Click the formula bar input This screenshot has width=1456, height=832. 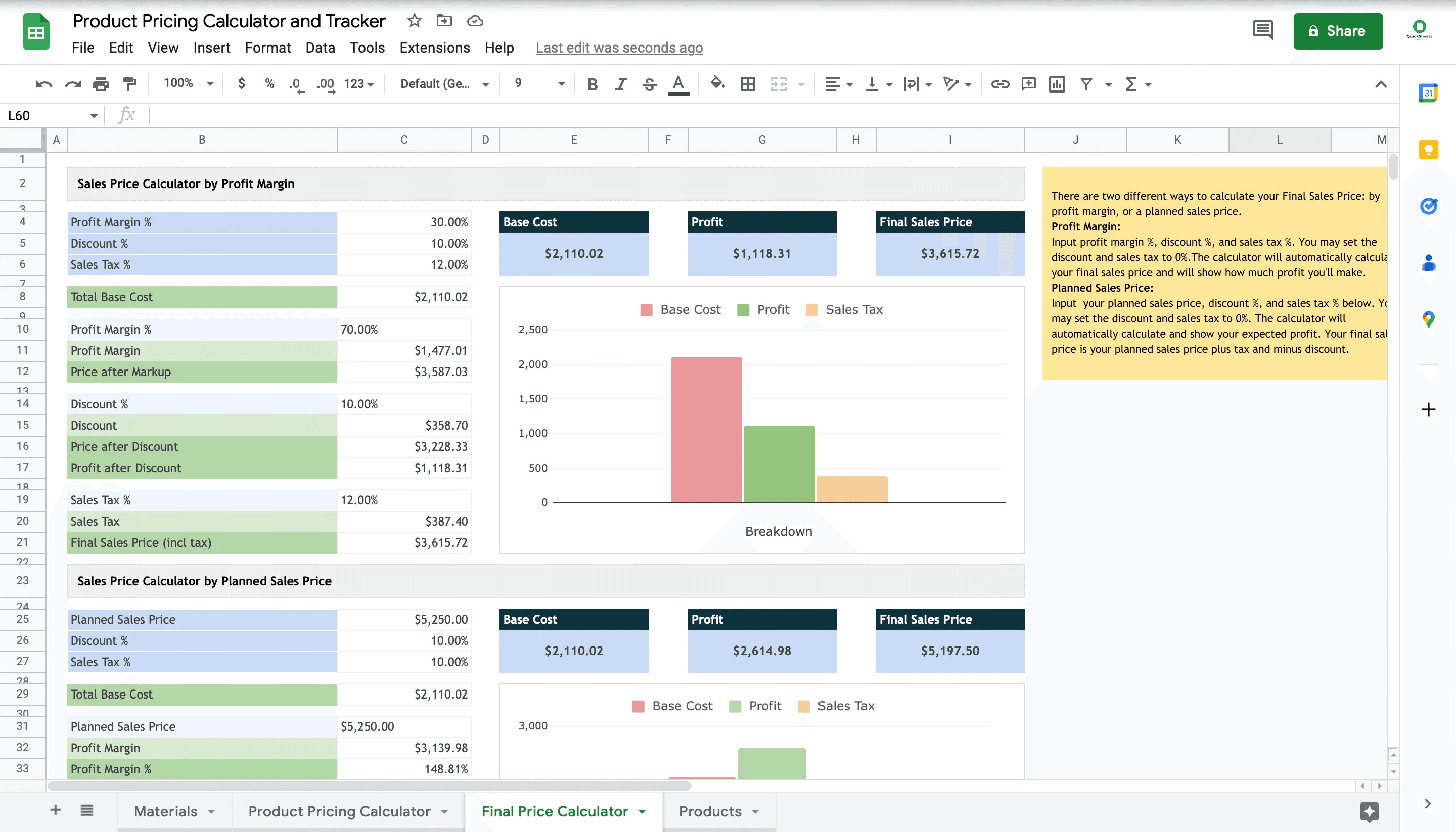743,115
